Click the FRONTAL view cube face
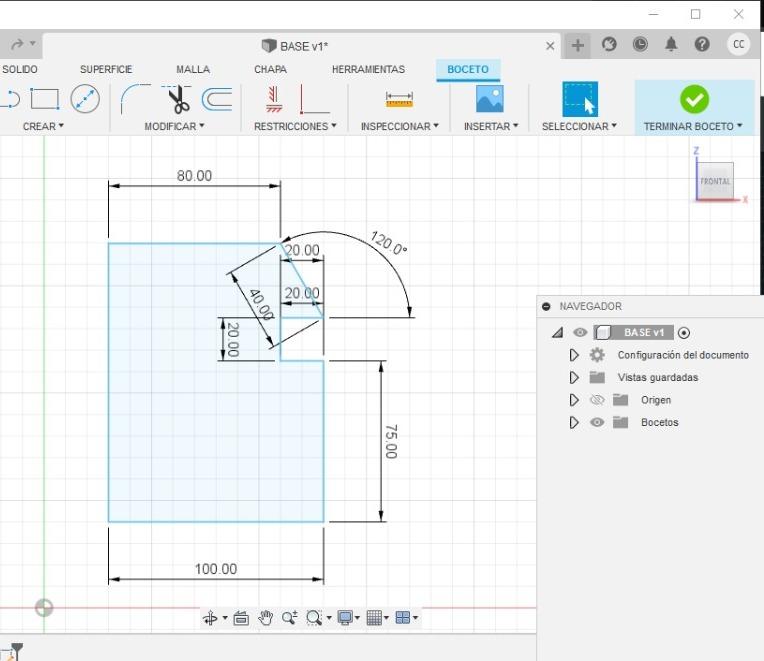The width and height of the screenshot is (764, 661). click(x=715, y=181)
